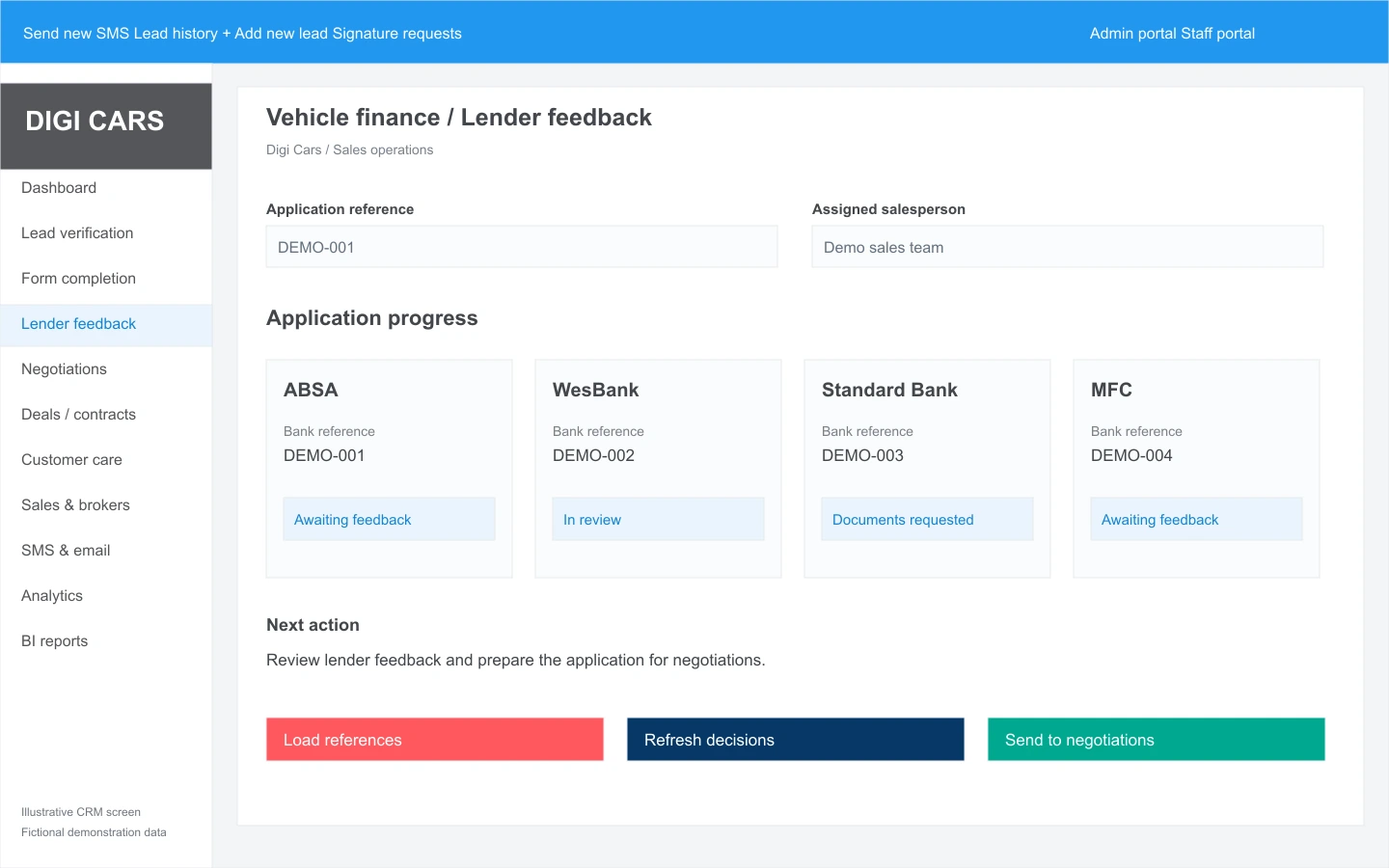The height and width of the screenshot is (868, 1389).
Task: Select the DEMO-004 bank reference
Action: [x=1131, y=455]
